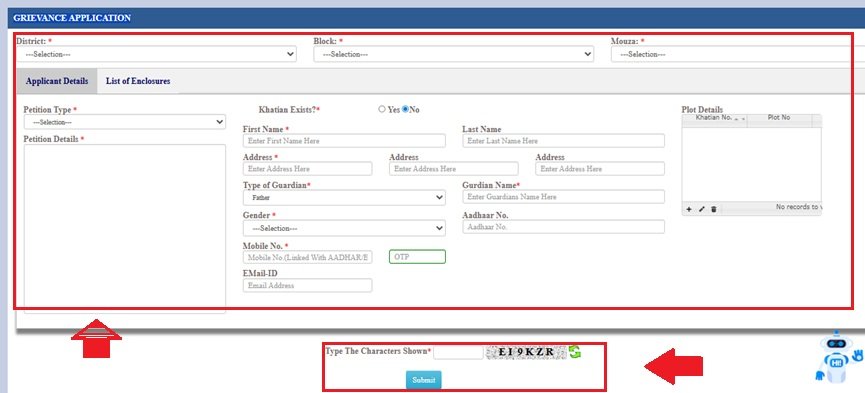Edit plot record using pencil icon
Screen dimensions: 865x393
tap(702, 209)
